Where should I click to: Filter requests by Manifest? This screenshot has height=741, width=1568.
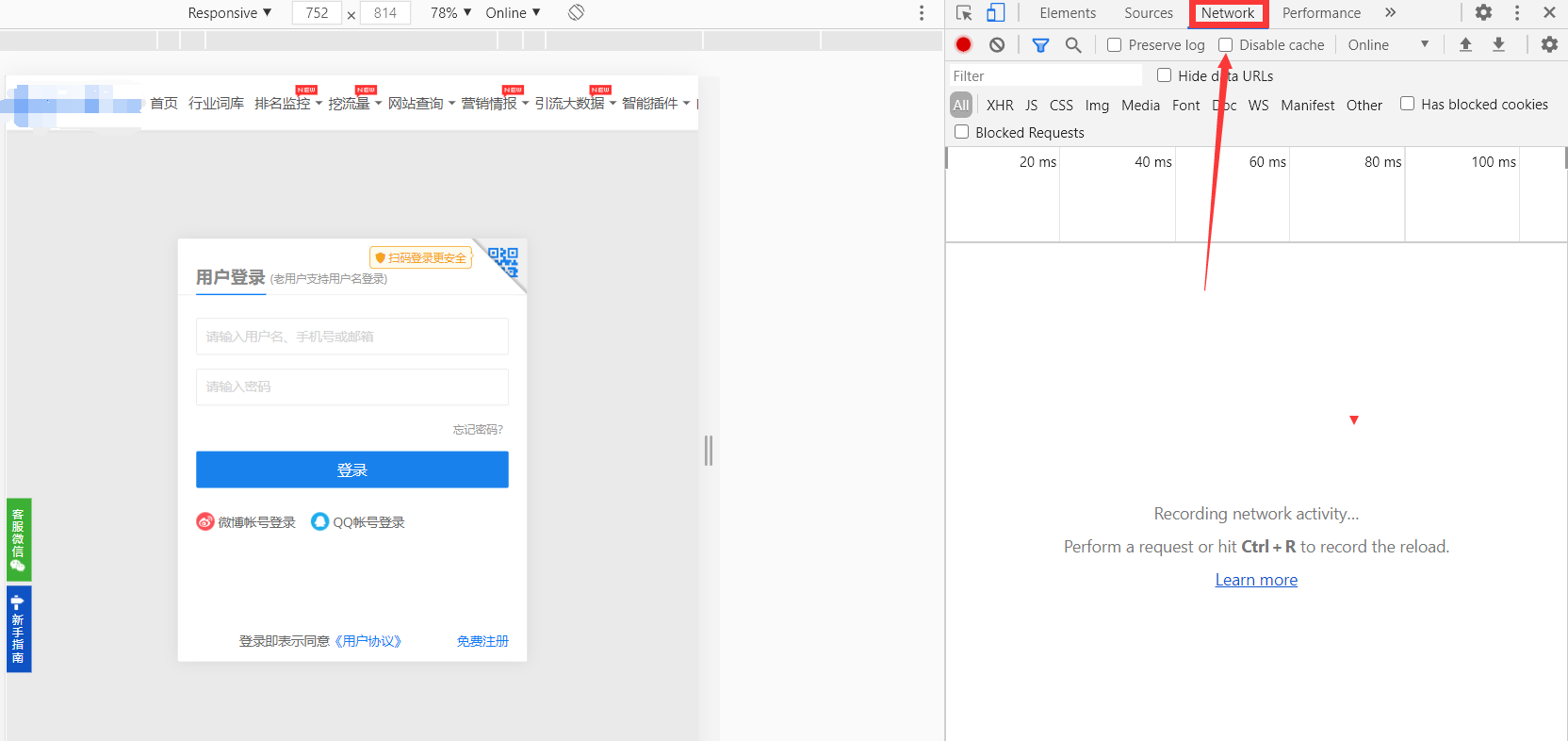click(1307, 105)
